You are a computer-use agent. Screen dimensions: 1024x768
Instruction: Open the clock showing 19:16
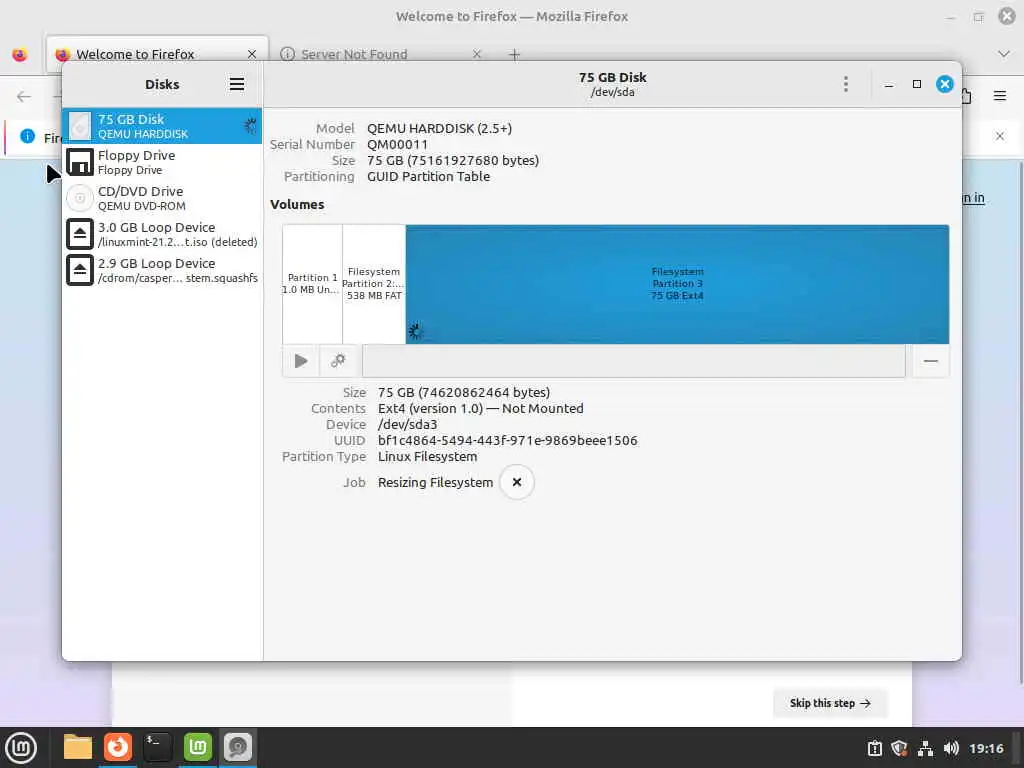coord(986,748)
